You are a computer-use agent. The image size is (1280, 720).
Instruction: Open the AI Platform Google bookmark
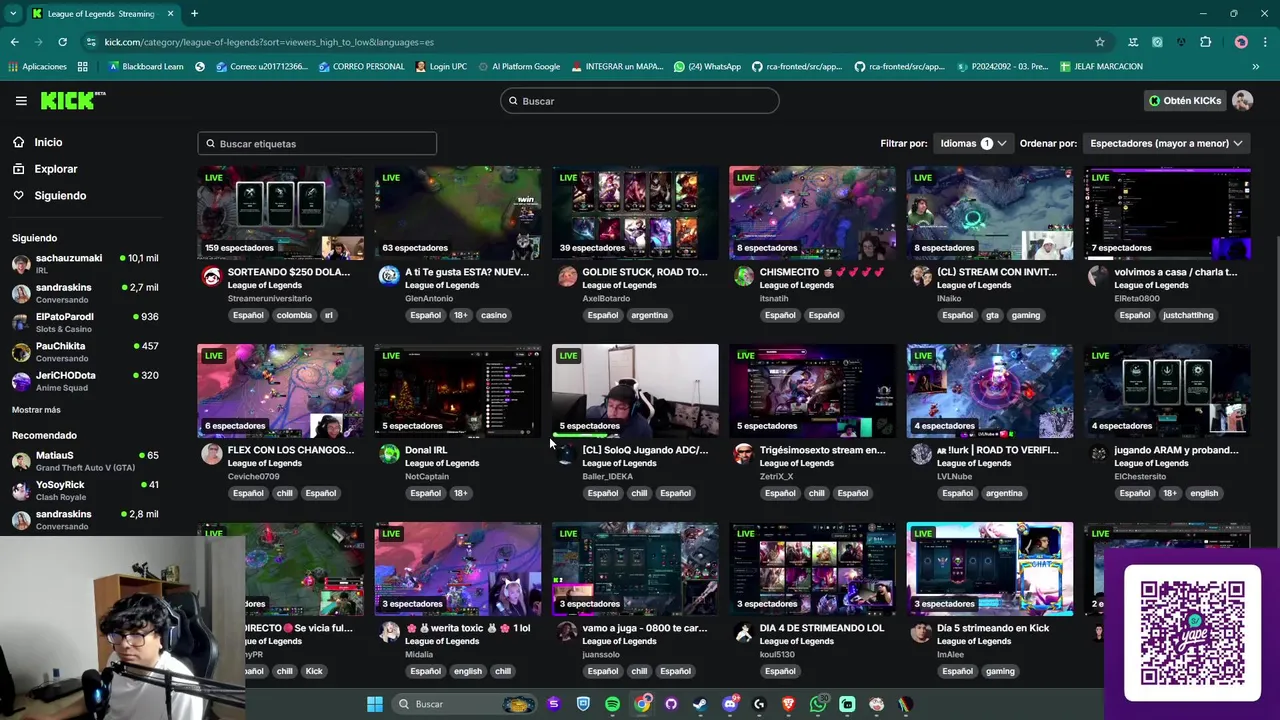(518, 67)
